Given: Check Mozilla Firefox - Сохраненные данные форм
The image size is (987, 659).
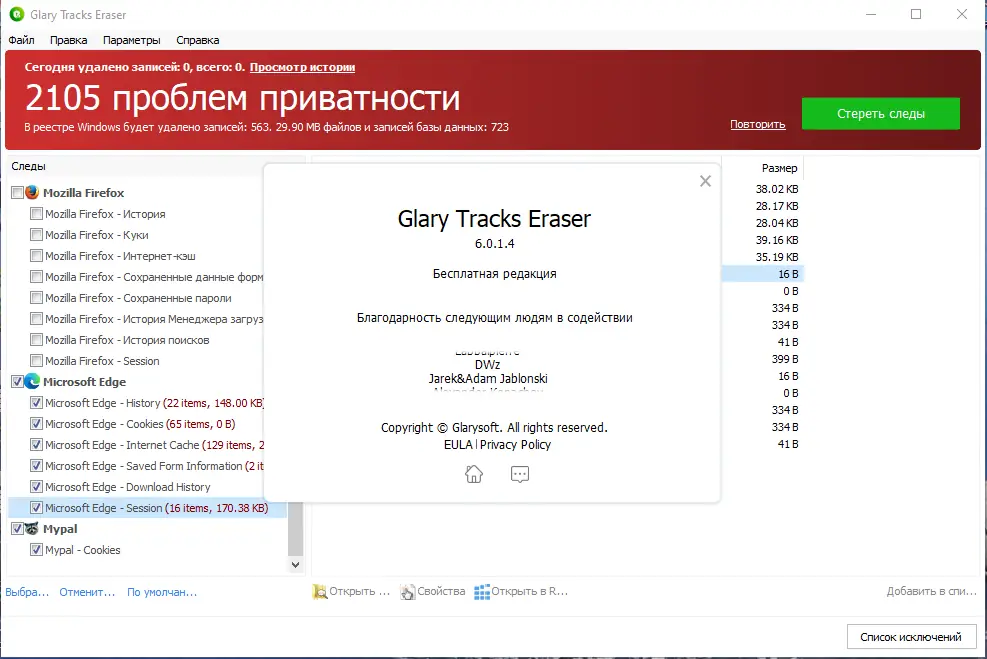Looking at the screenshot, I should click(x=37, y=277).
